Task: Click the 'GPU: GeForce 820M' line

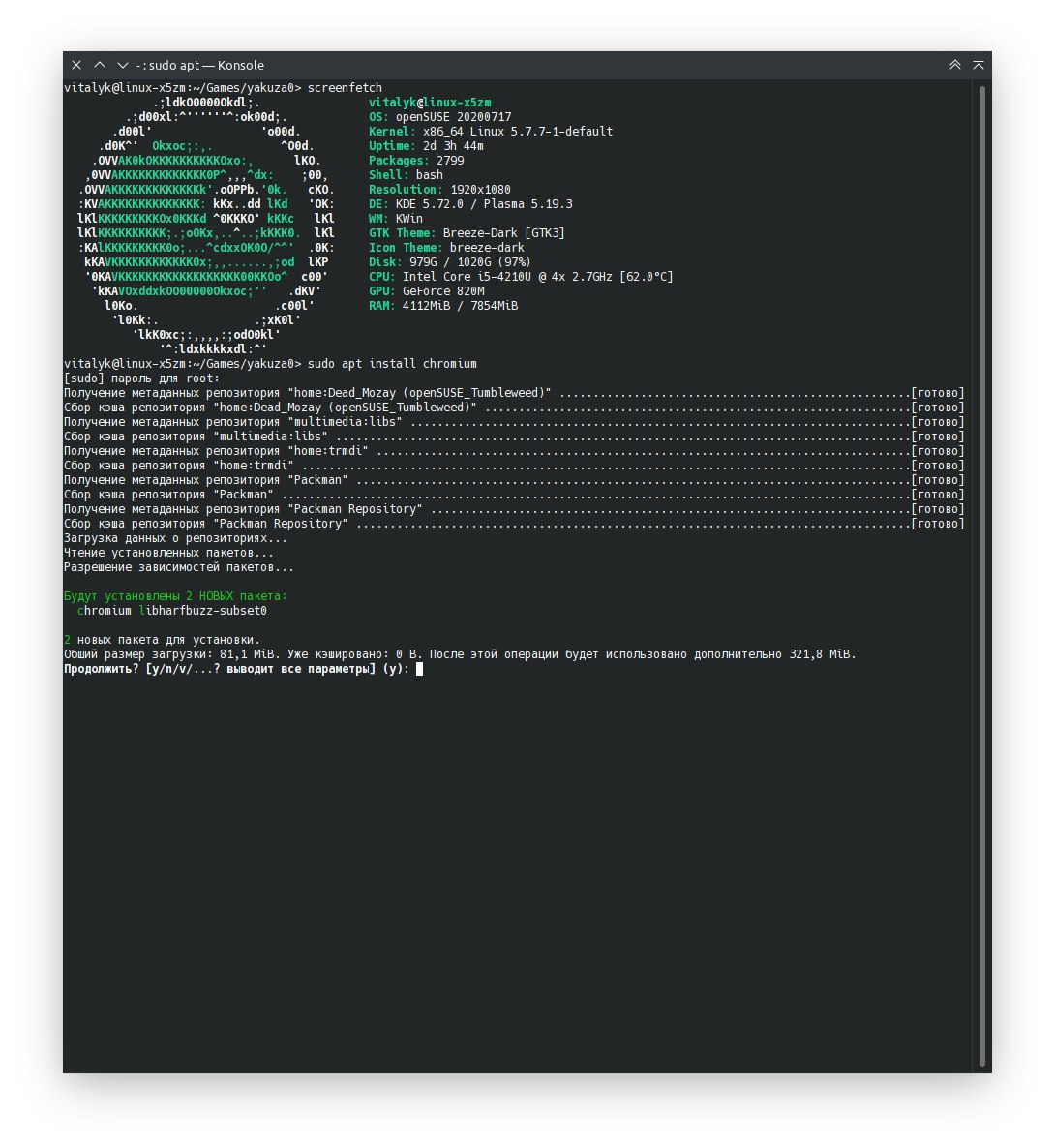Action: pyautogui.click(x=426, y=291)
